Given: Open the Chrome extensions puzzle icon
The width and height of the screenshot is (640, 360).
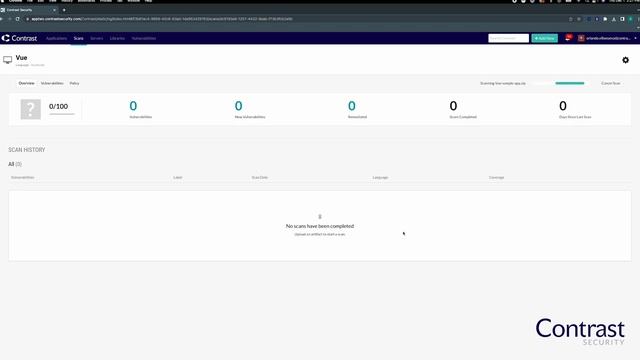Looking at the screenshot, I should [605, 19].
